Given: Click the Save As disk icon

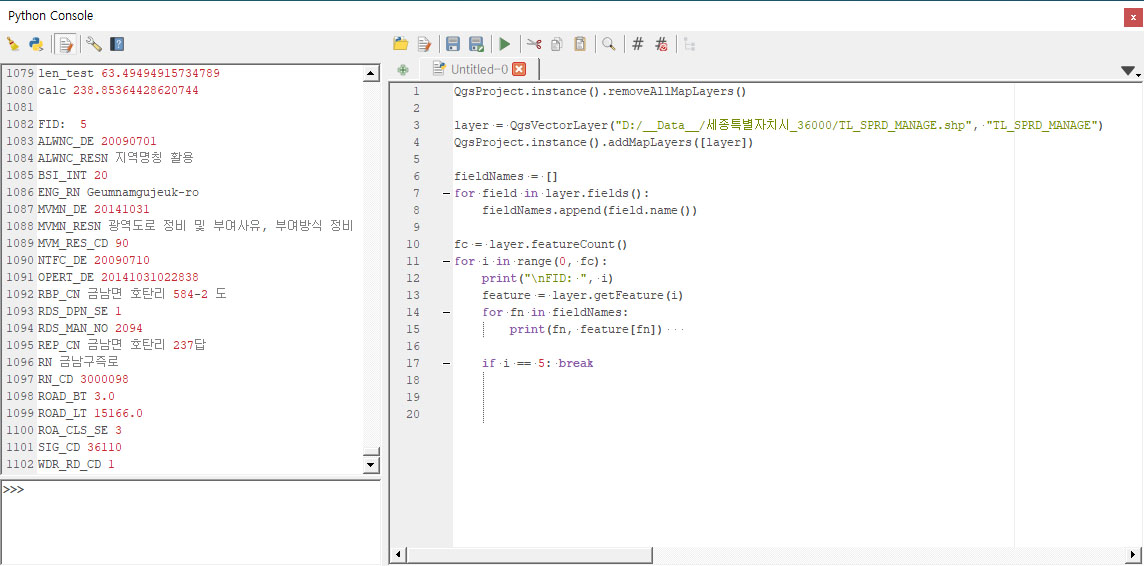Looking at the screenshot, I should [x=476, y=44].
